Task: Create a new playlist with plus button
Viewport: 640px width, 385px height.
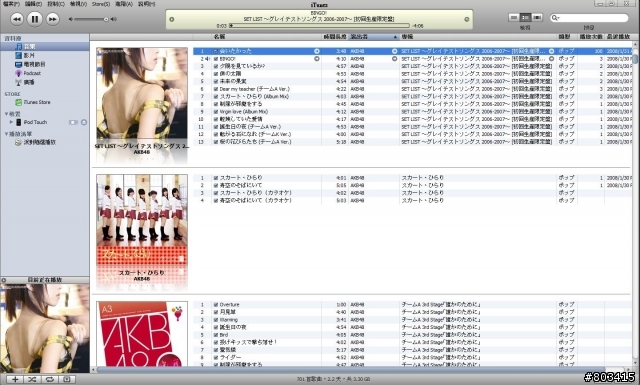Action: pyautogui.click(x=15, y=379)
